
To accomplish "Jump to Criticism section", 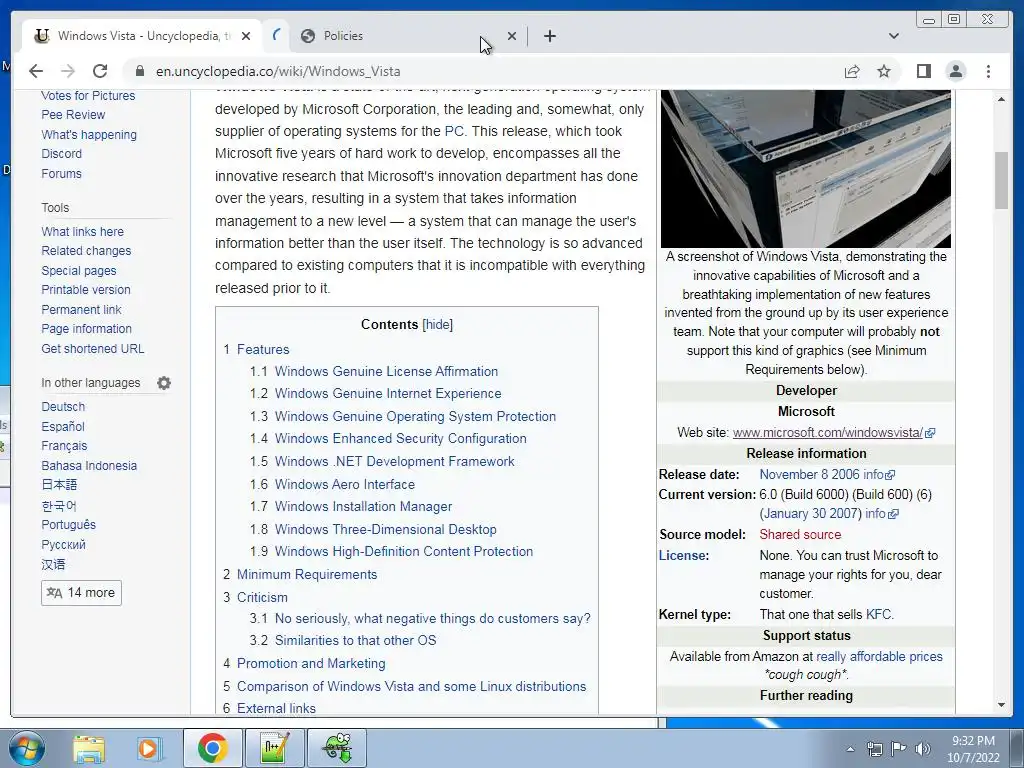I will (x=262, y=597).
